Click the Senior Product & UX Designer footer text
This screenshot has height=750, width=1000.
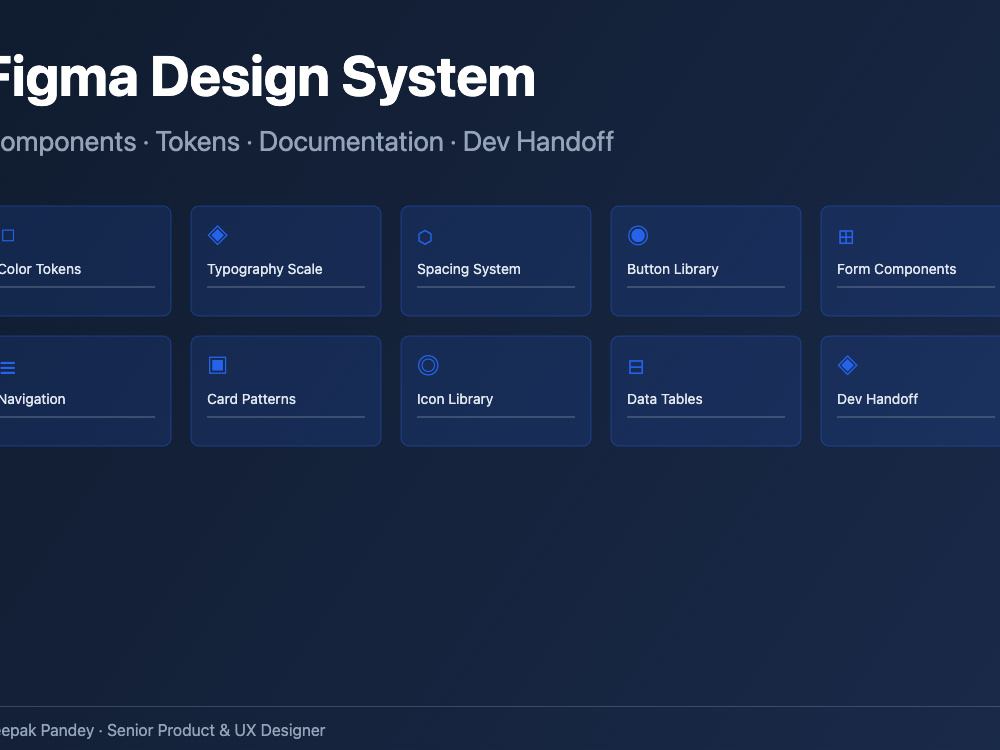pyautogui.click(x=216, y=730)
